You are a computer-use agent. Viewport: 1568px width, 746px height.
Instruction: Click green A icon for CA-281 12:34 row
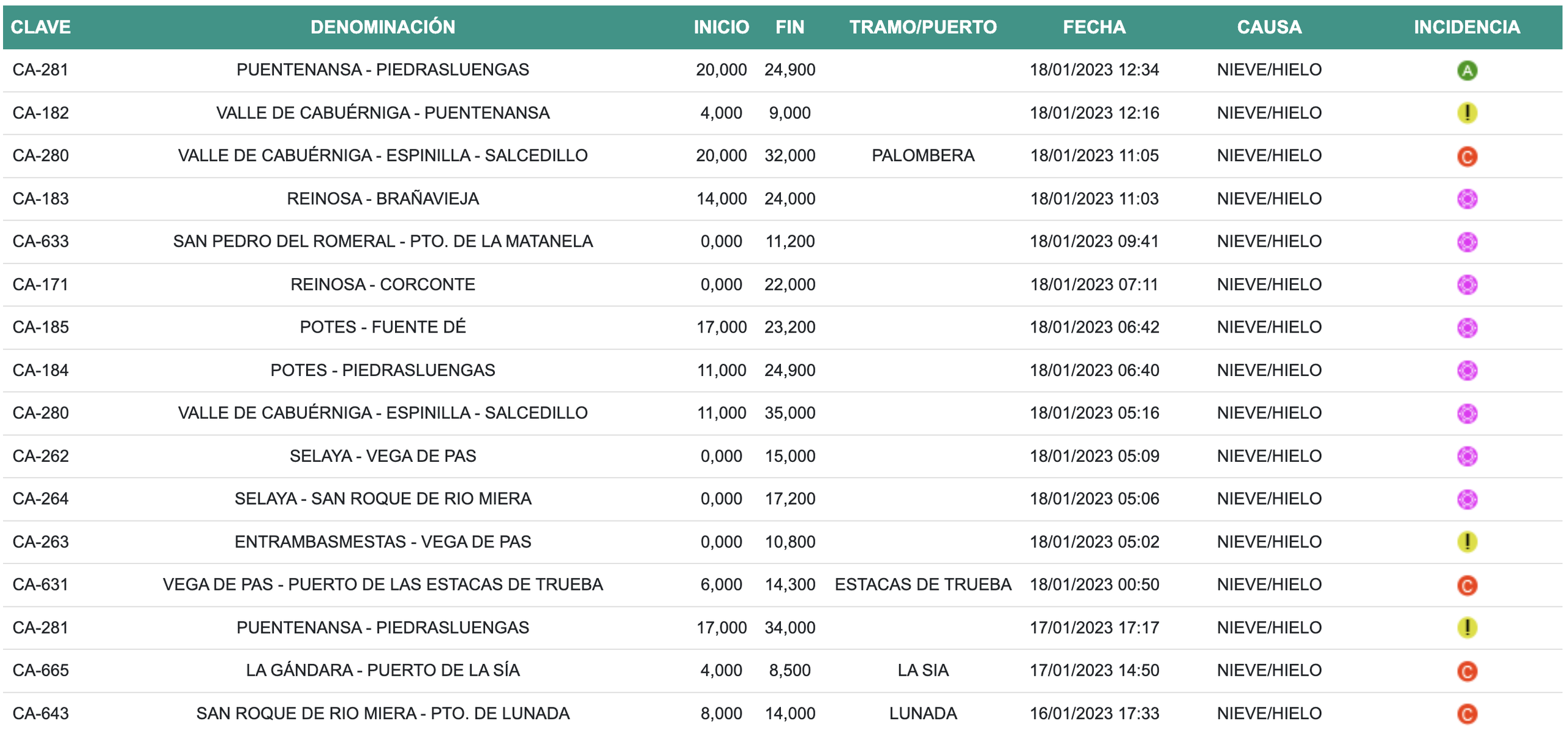pos(1466,70)
